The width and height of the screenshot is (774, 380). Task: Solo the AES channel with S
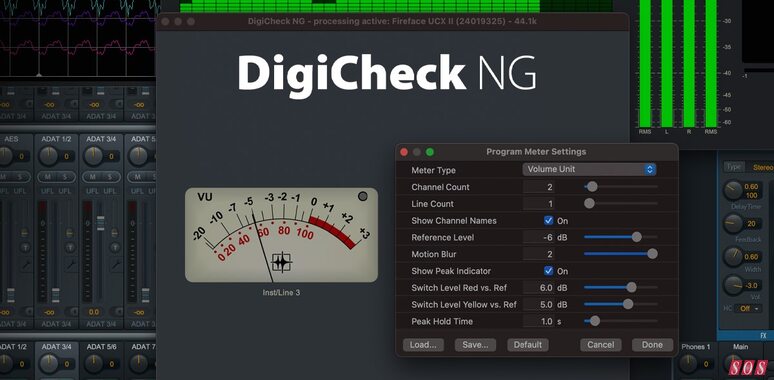[20, 177]
